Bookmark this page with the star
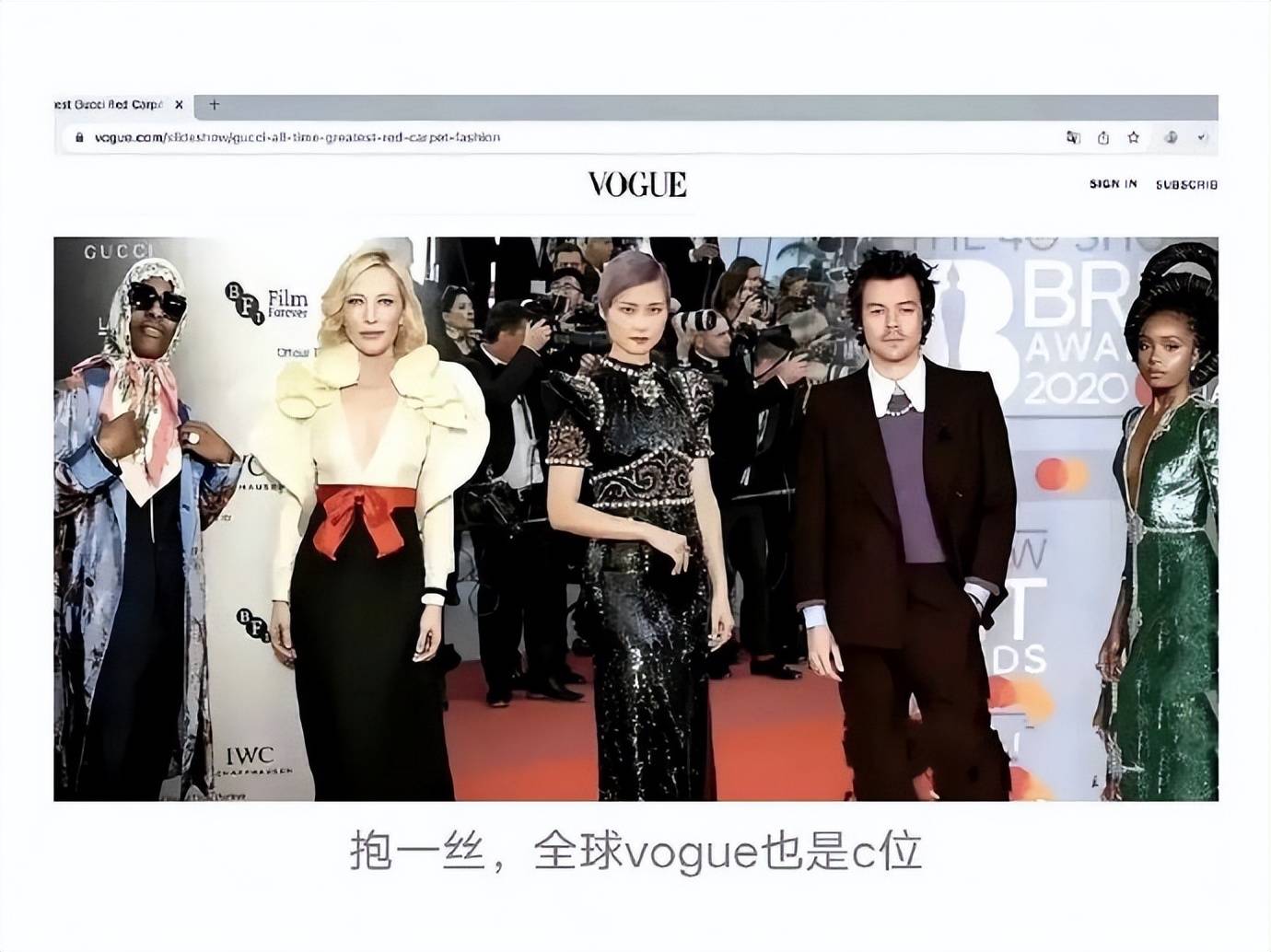Viewport: 1271px width, 952px height. 1134,137
